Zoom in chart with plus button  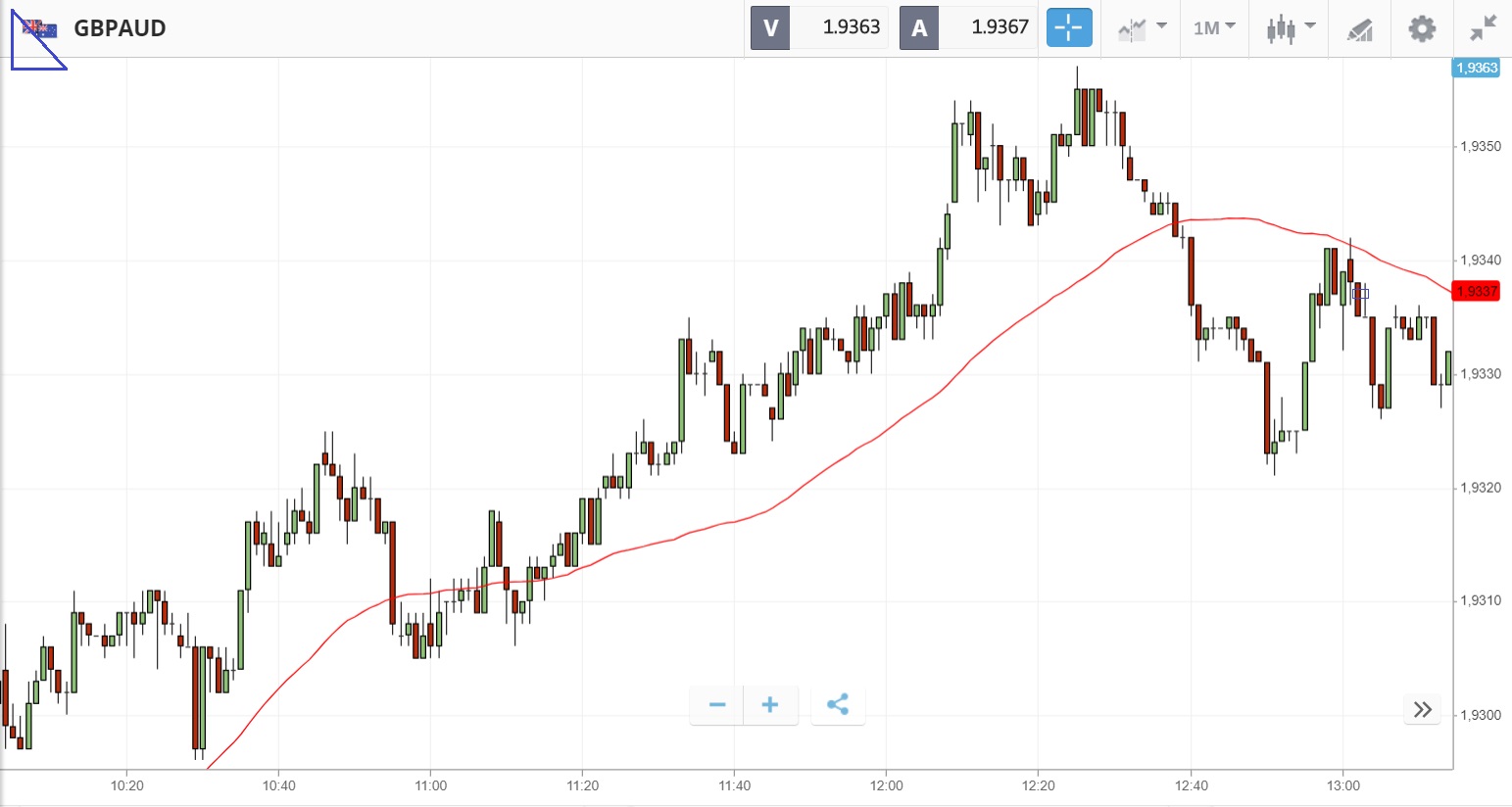point(770,705)
